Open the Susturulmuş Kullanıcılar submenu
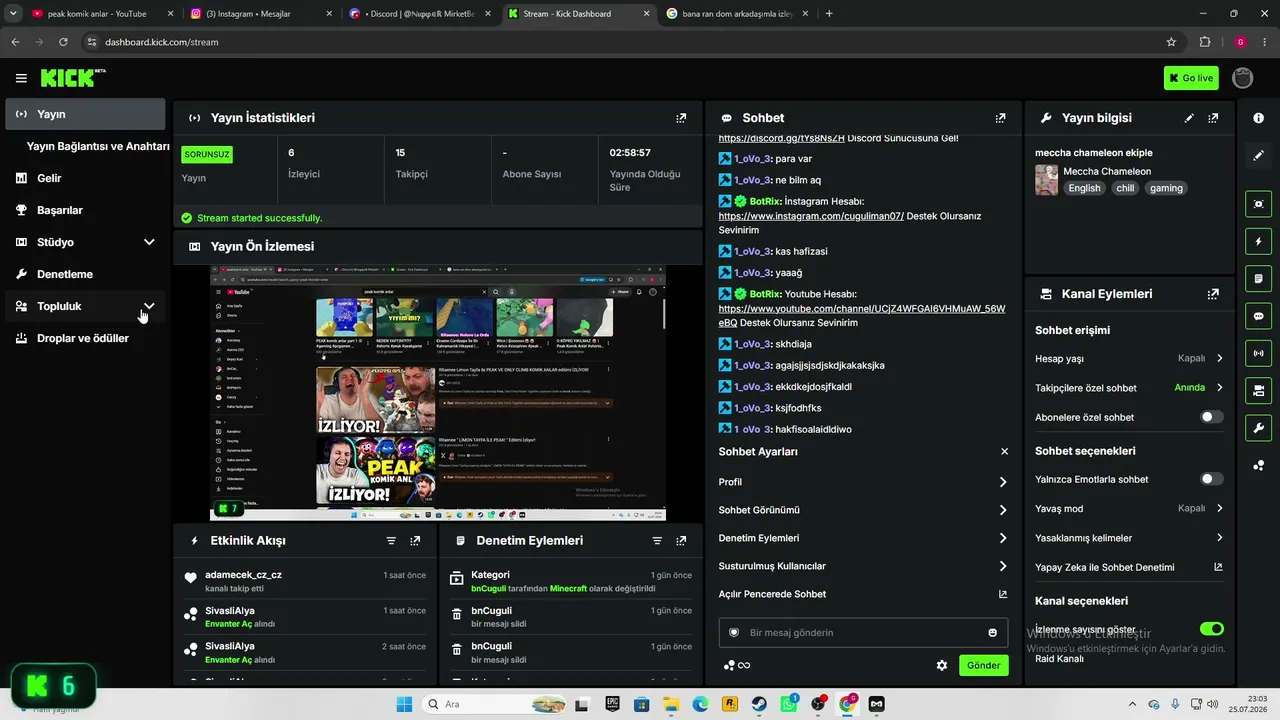The image size is (1280, 720). pos(862,566)
